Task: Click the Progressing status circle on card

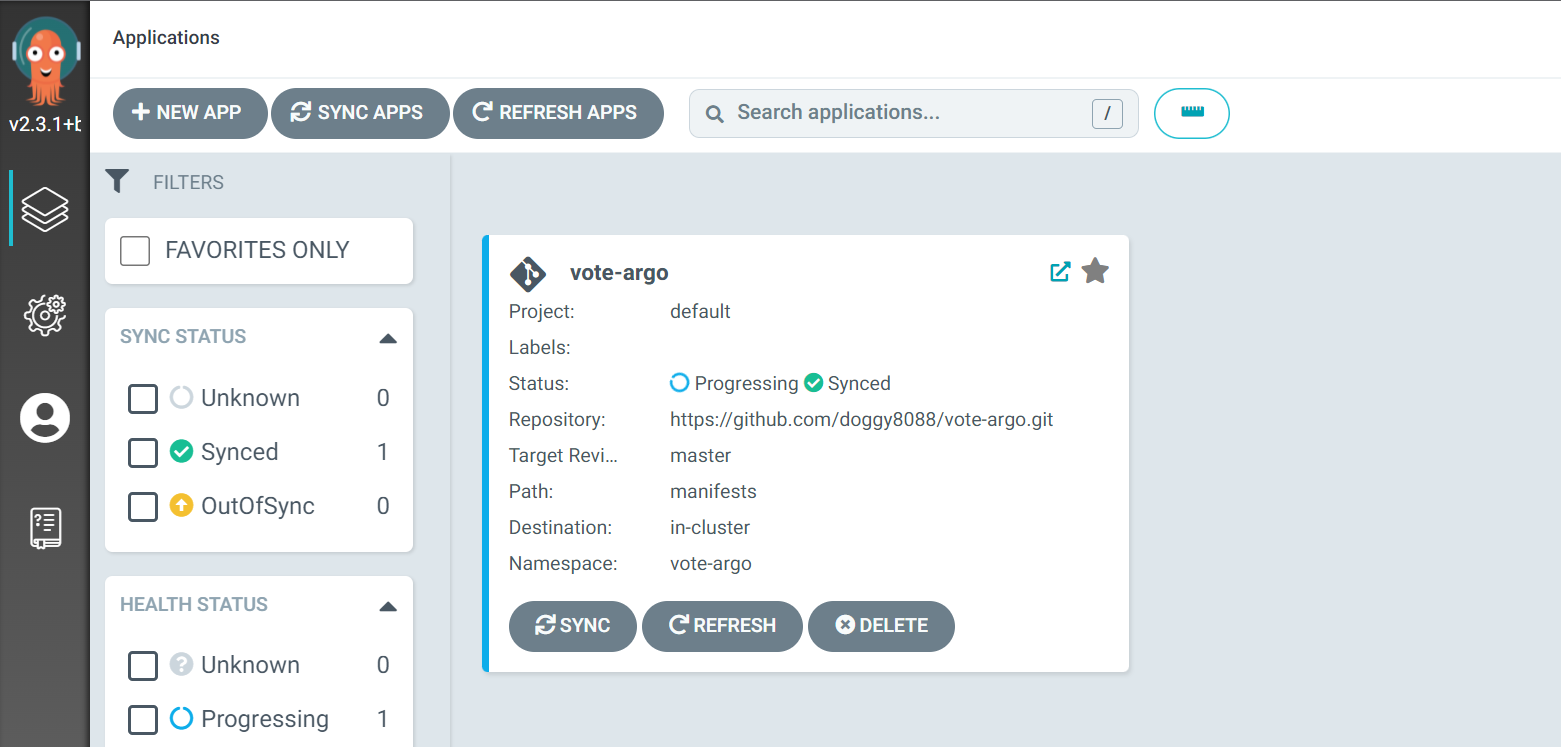Action: click(679, 383)
